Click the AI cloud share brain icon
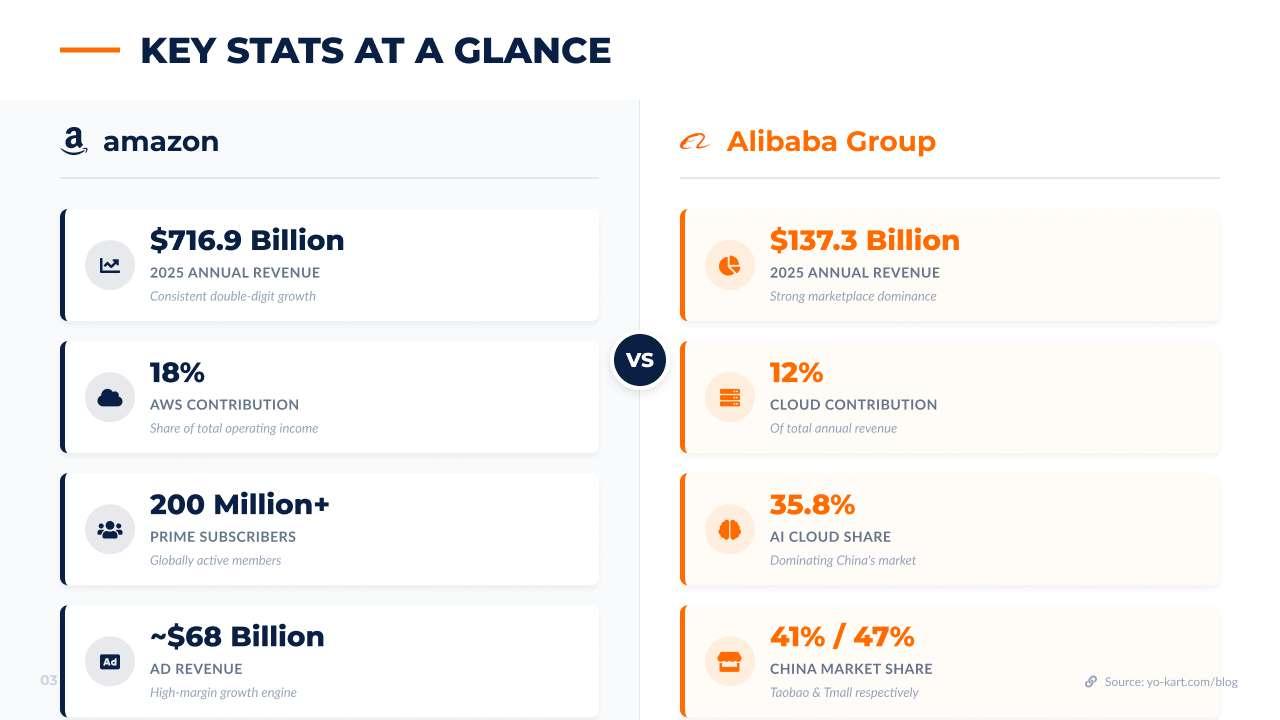This screenshot has height=720, width=1280. [x=730, y=529]
